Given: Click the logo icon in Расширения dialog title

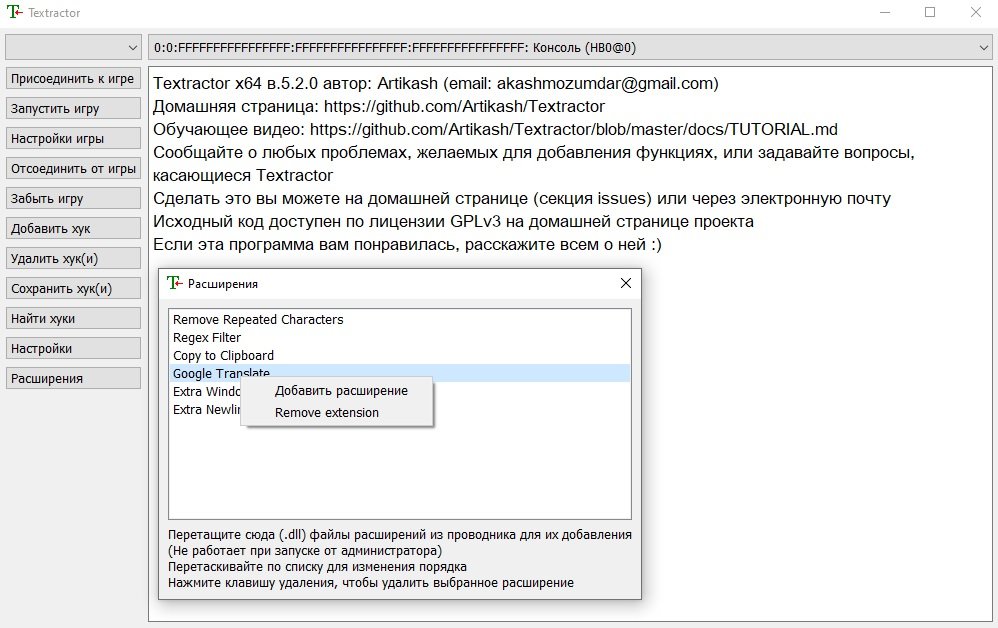Looking at the screenshot, I should 174,283.
